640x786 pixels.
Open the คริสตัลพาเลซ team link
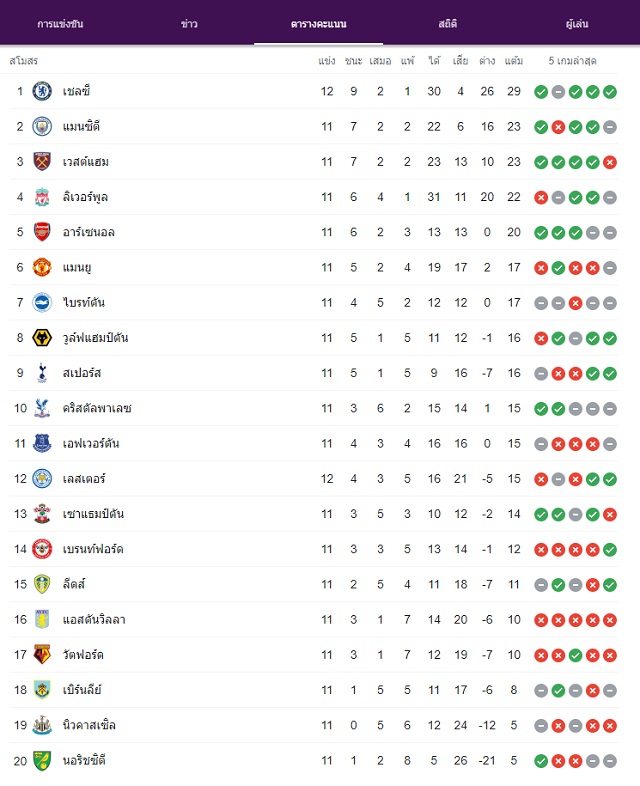(x=97, y=408)
